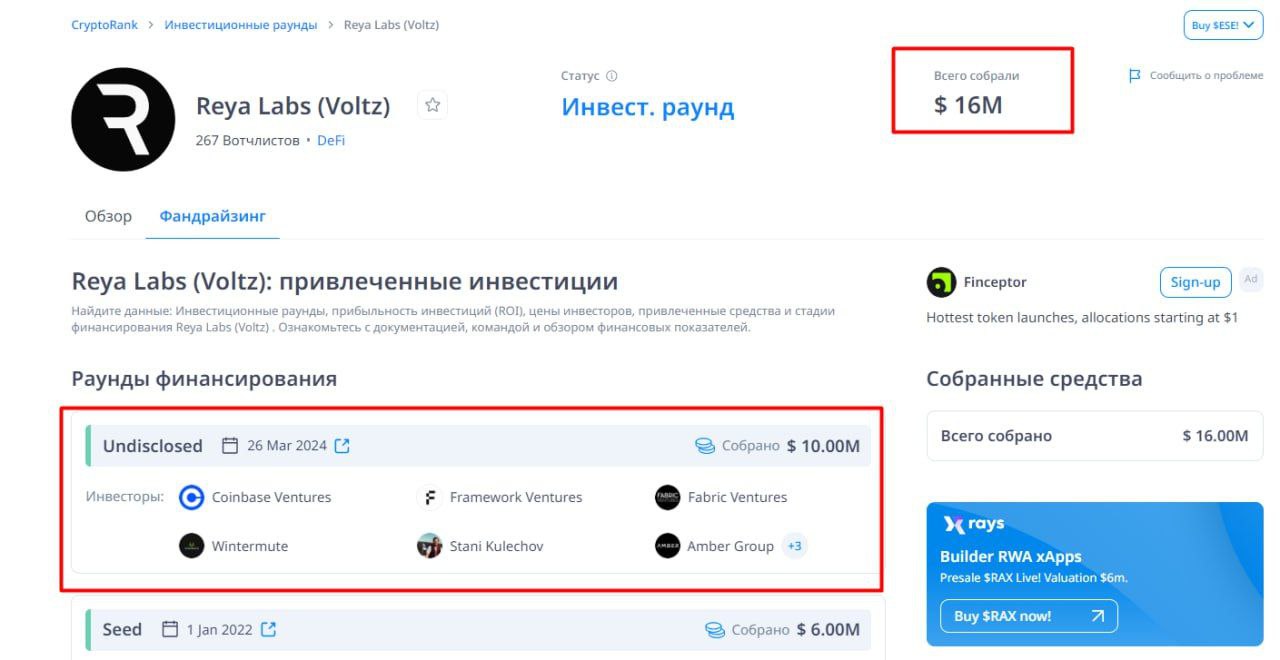Click the Coinbase Ventures logo icon
Viewport: 1280px width, 660px height.
[x=191, y=497]
